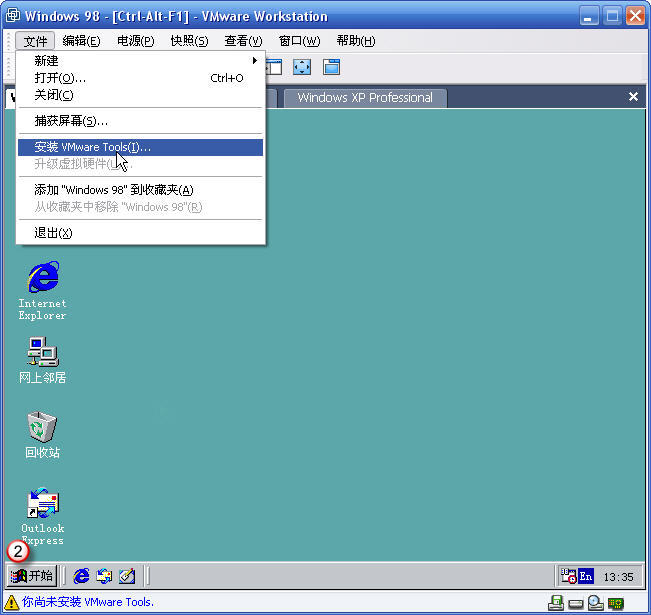Close the current VM tab with X
The width and height of the screenshot is (651, 615).
pos(633,96)
